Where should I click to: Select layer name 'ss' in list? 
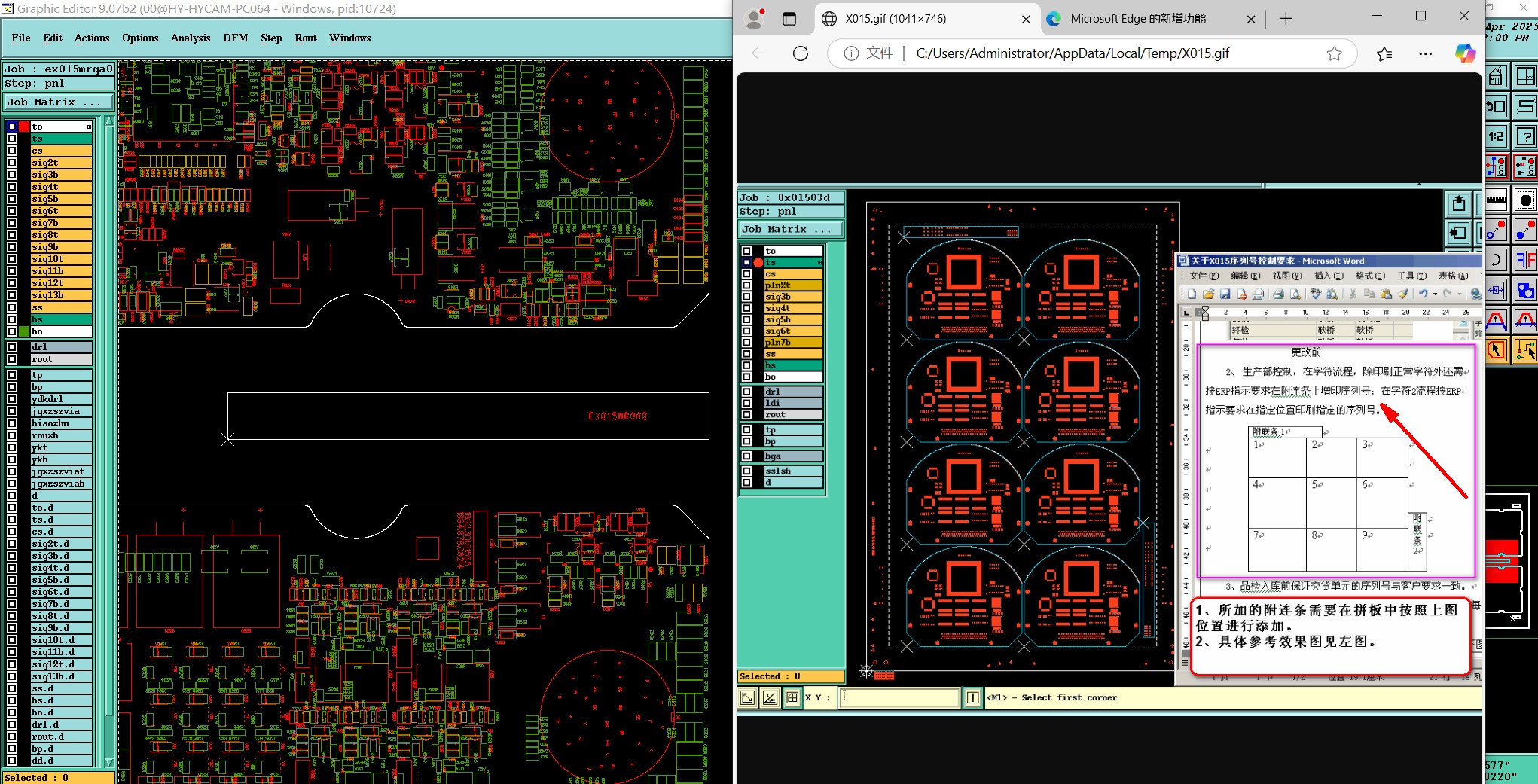[61, 307]
